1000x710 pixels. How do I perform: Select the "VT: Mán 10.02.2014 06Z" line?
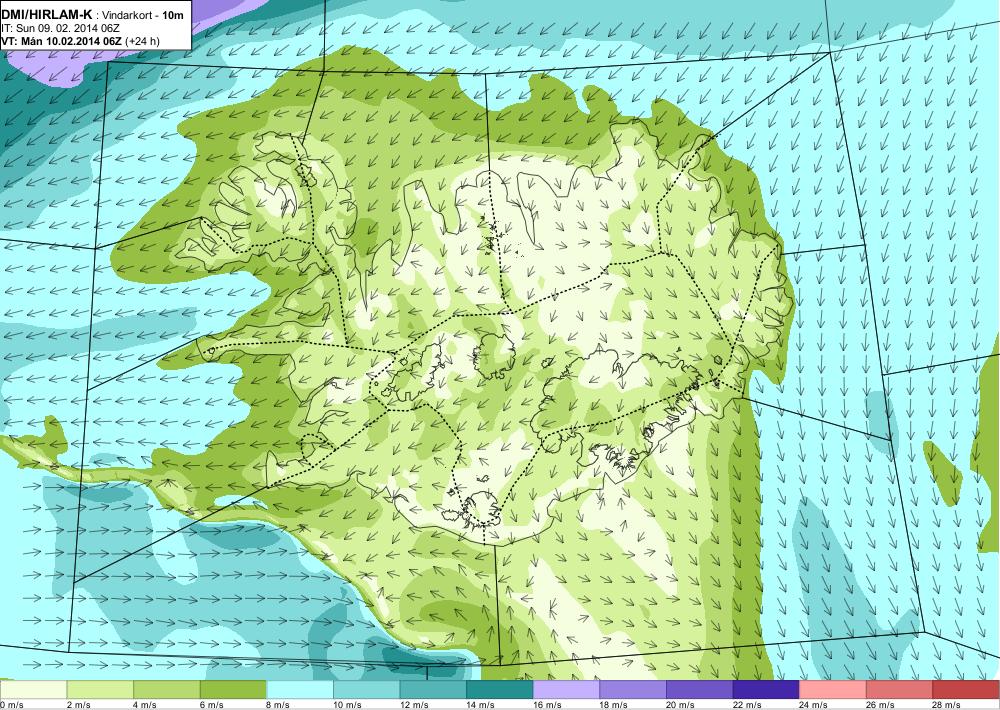tap(61, 41)
